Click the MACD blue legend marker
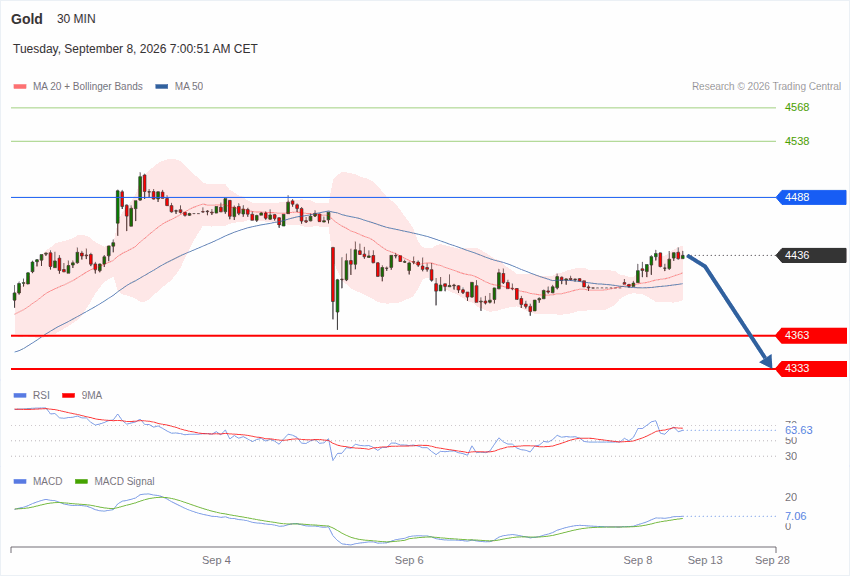The image size is (850, 576). (20, 481)
